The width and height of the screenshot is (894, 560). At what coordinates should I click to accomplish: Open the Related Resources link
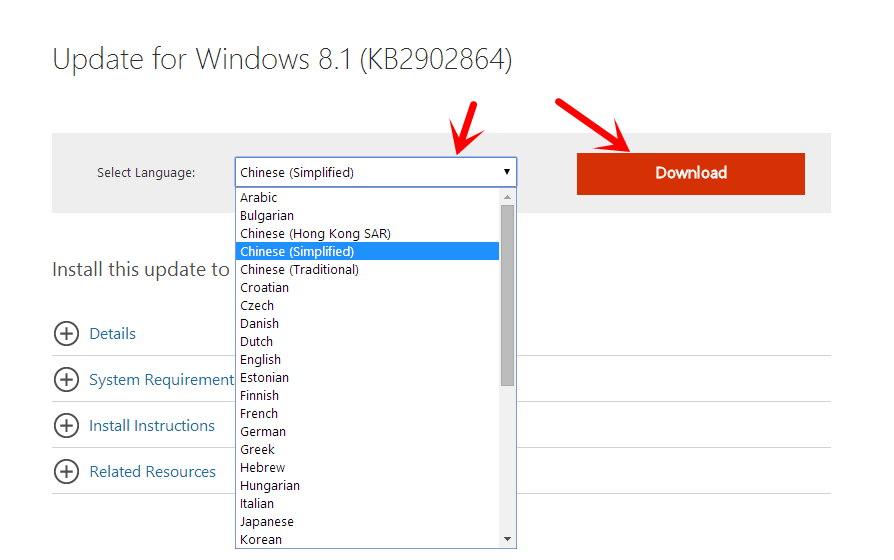coord(152,472)
